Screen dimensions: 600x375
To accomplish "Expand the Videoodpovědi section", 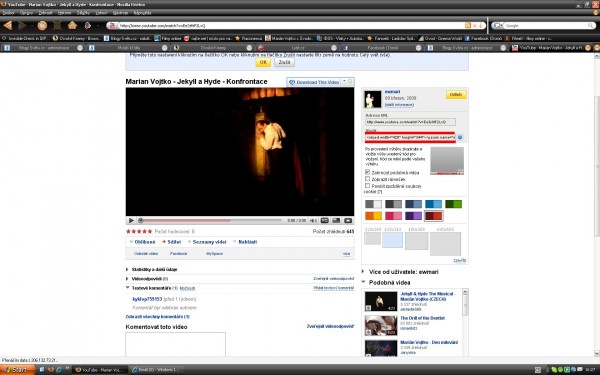I will [147, 279].
